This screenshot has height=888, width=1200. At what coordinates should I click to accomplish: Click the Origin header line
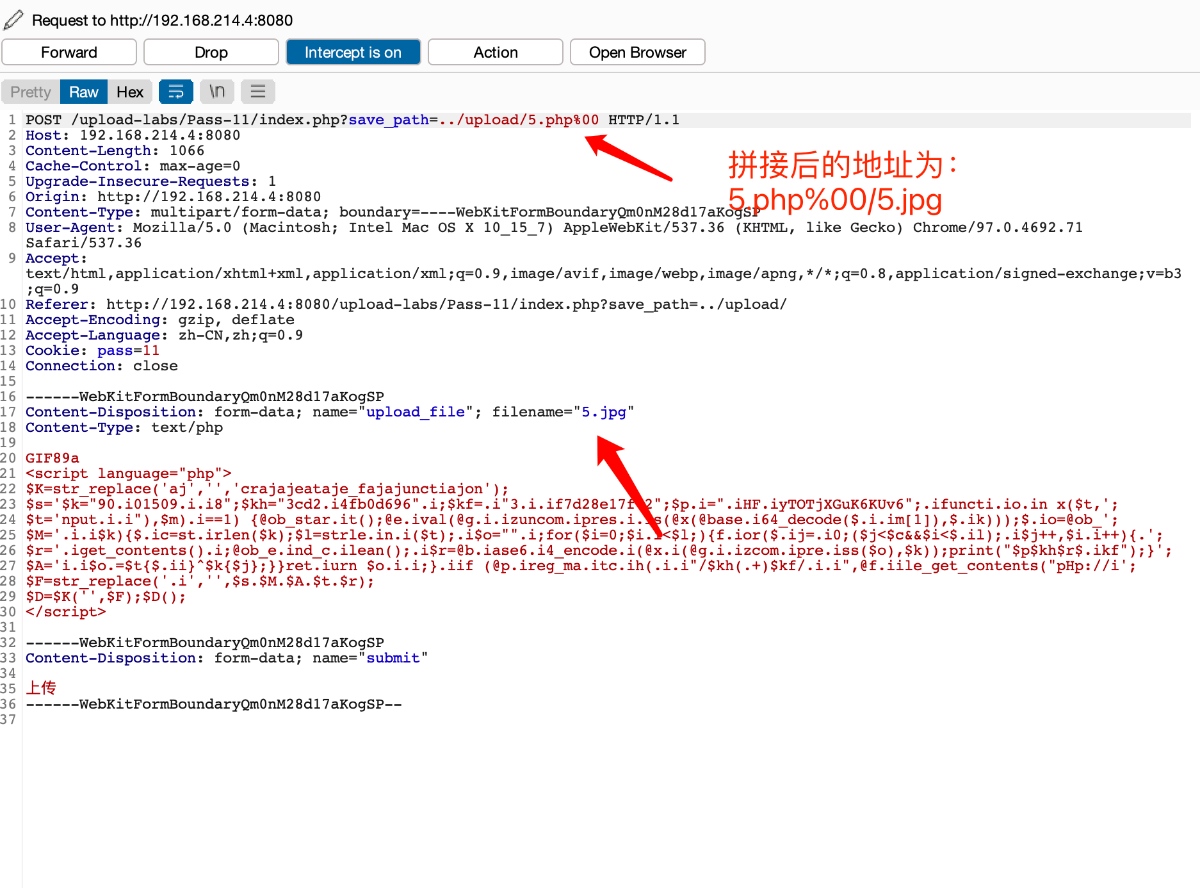(x=173, y=197)
